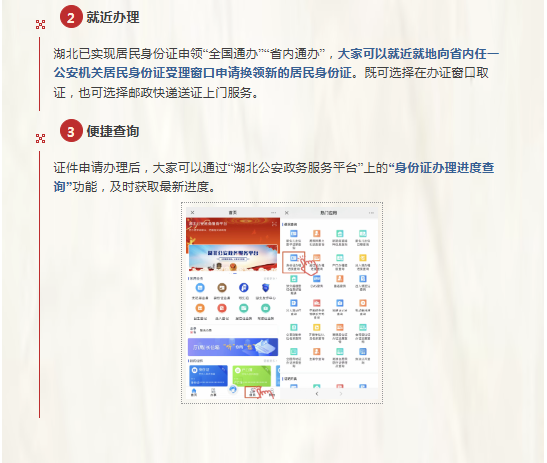Click the 湖北公安政务服务平台 banner image
Viewport: 547px width, 463px height.
coord(233,257)
